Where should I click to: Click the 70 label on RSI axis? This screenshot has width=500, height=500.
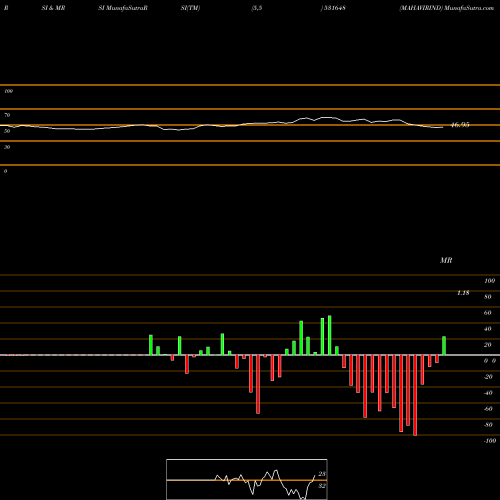click(x=7, y=115)
